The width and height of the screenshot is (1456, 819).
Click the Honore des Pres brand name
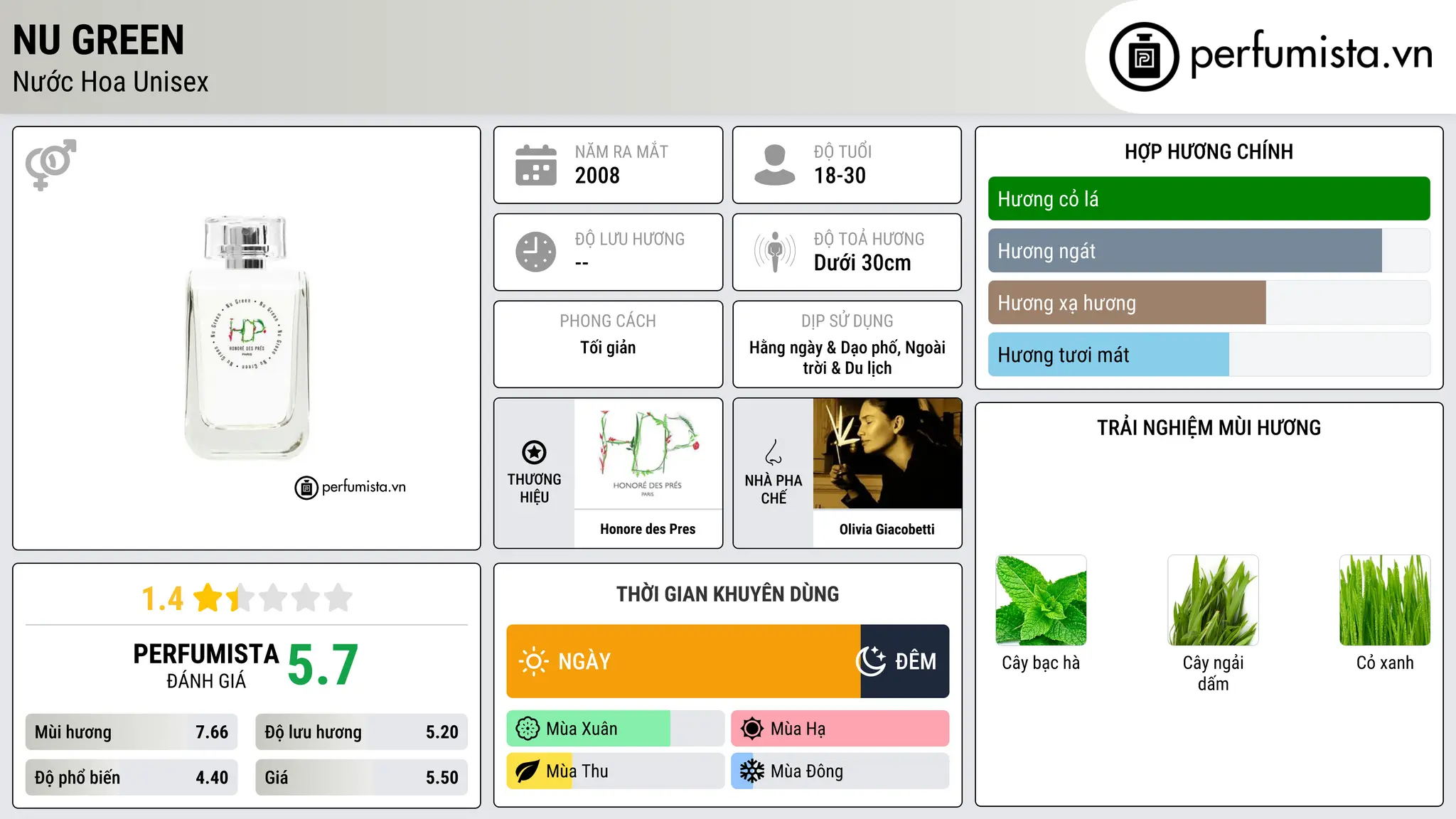(648, 529)
